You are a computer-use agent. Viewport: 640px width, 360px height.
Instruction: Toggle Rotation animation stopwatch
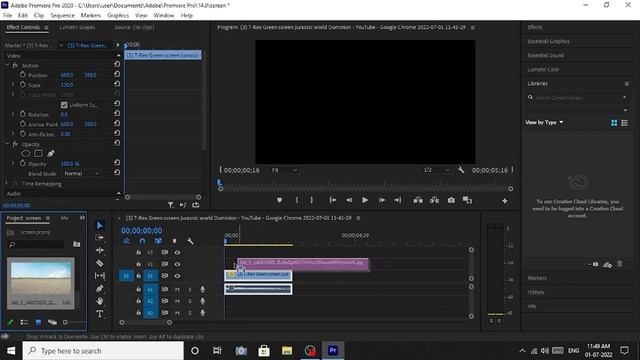23,114
